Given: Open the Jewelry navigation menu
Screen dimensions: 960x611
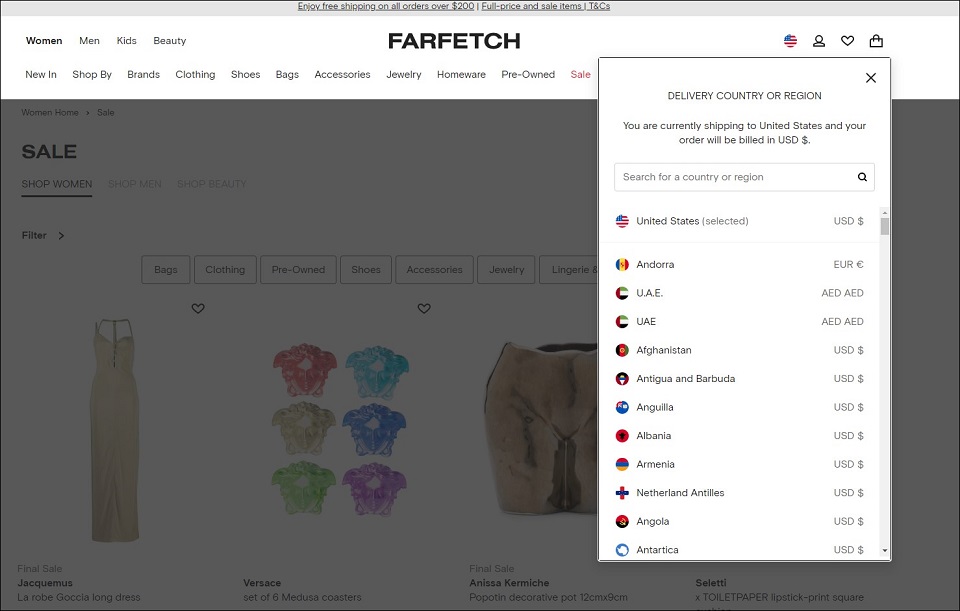Looking at the screenshot, I should (403, 75).
